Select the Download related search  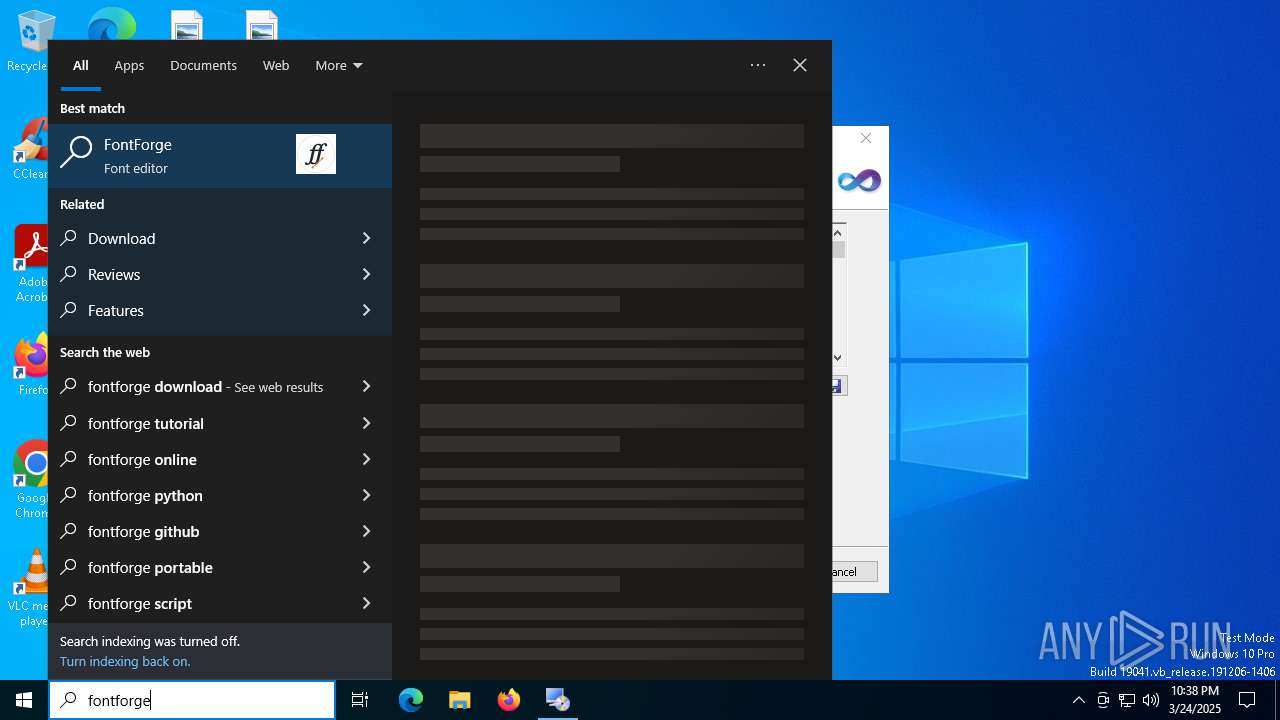(x=220, y=238)
